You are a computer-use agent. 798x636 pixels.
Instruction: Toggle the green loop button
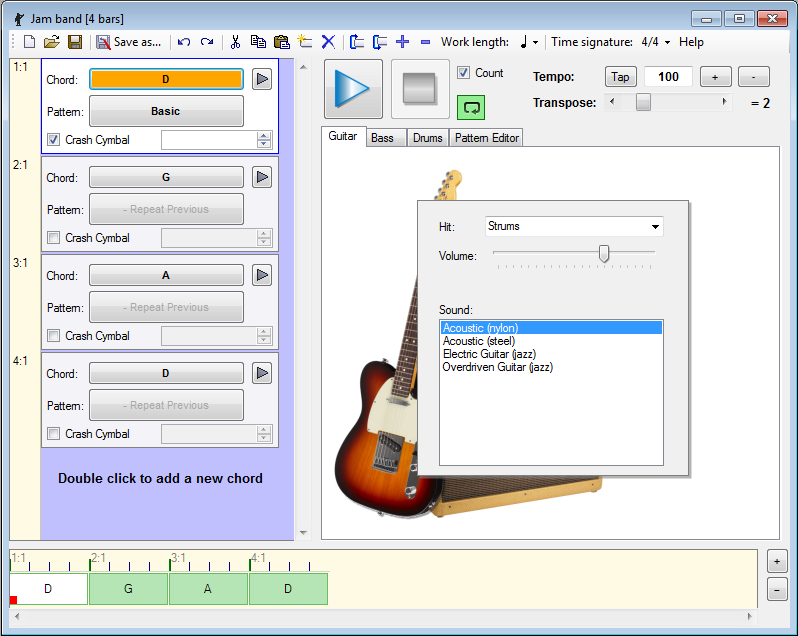click(470, 106)
